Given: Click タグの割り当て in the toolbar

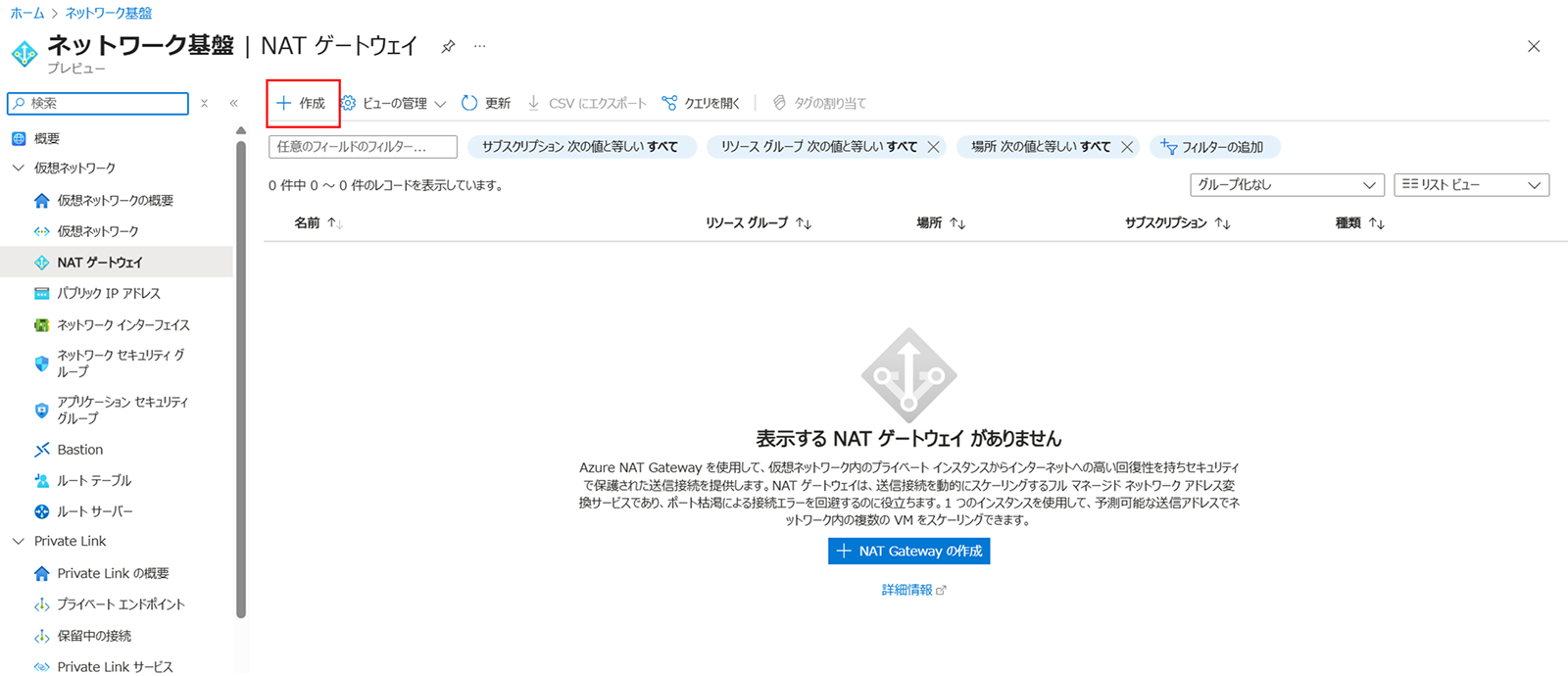Looking at the screenshot, I should pyautogui.click(x=819, y=103).
